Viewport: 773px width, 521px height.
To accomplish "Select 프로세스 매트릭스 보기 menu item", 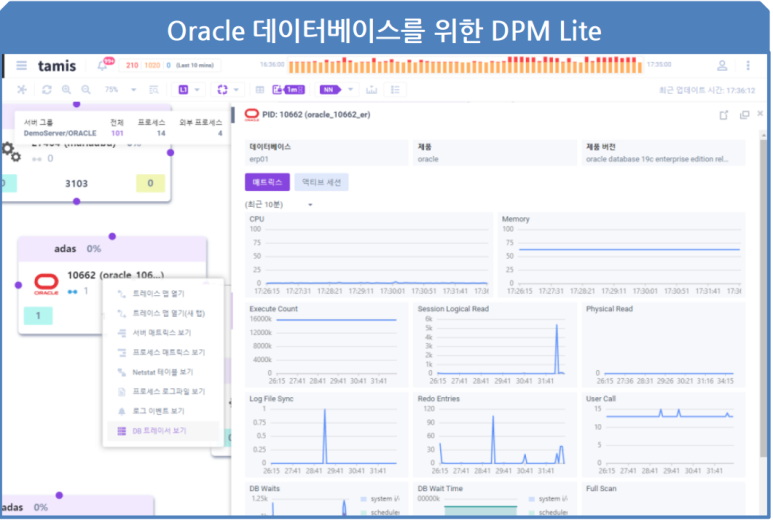I will [163, 352].
